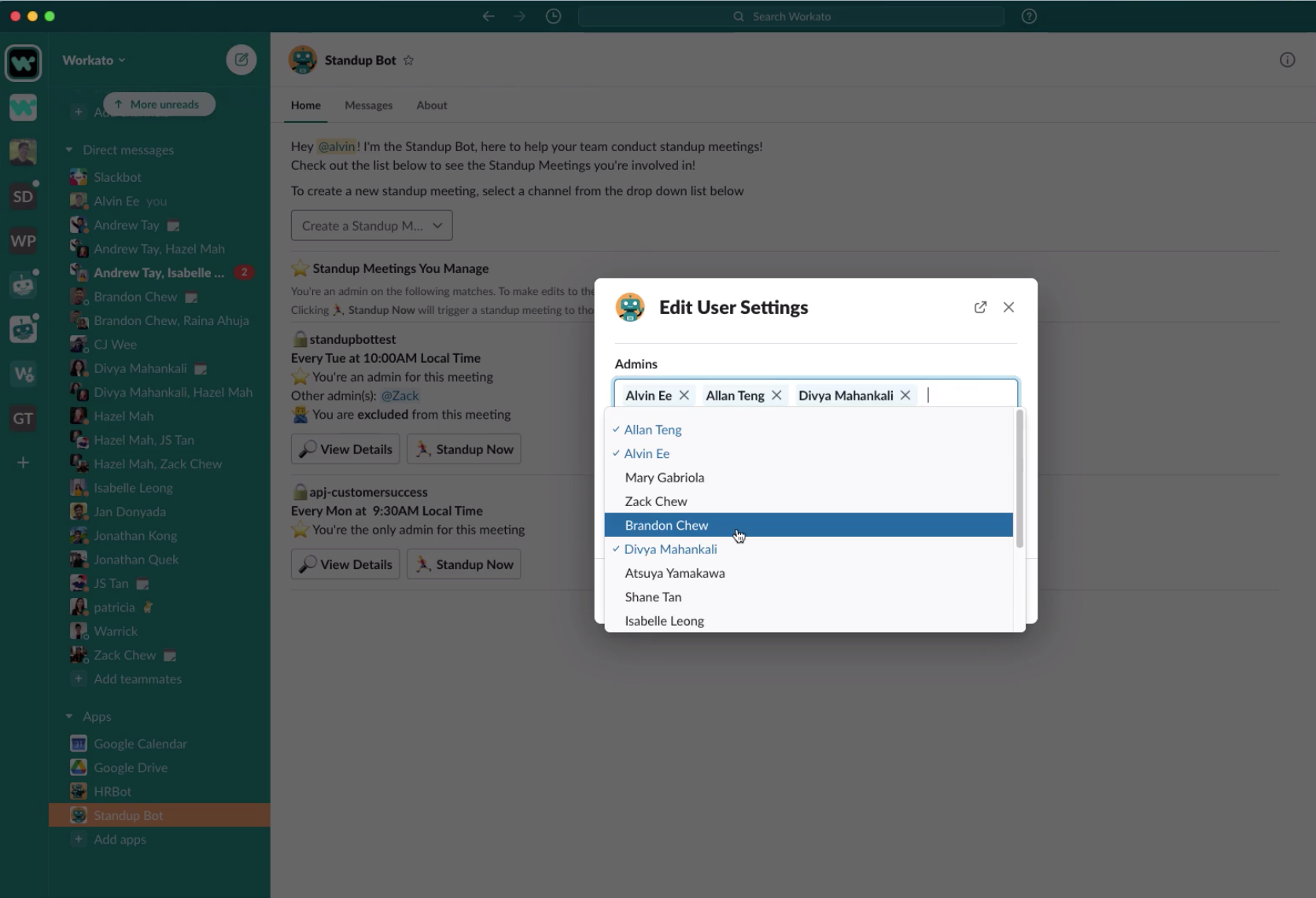Screen dimensions: 1316x898
Task: Click the plus icon beside Add apps
Action: pos(78,839)
